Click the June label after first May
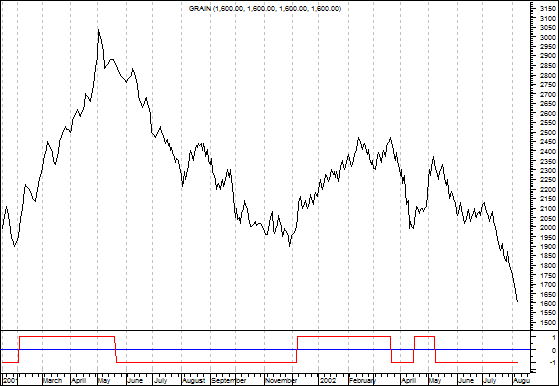Viewport: 559px width, 386px height. (x=135, y=381)
